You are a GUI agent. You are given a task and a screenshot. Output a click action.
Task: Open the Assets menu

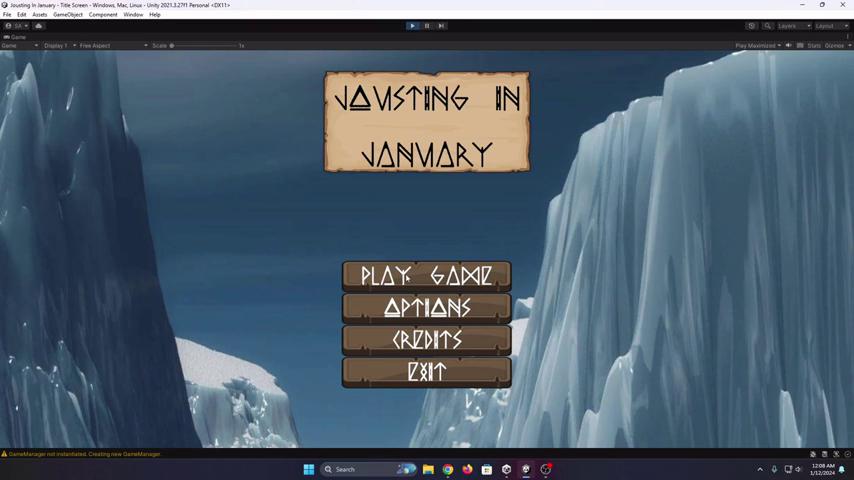tap(39, 15)
